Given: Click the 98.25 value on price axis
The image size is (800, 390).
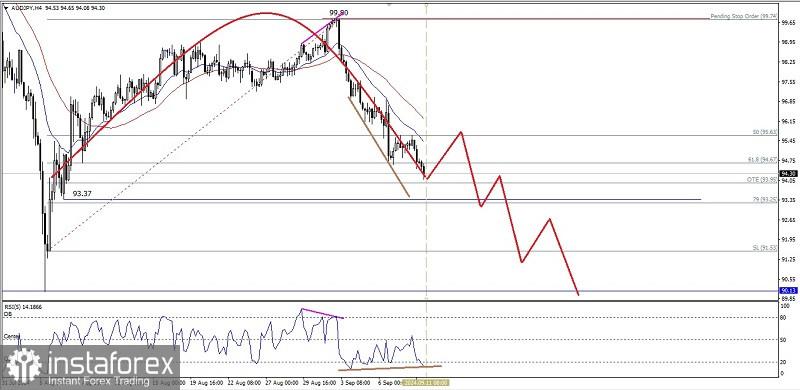Looking at the screenshot, I should [788, 62].
